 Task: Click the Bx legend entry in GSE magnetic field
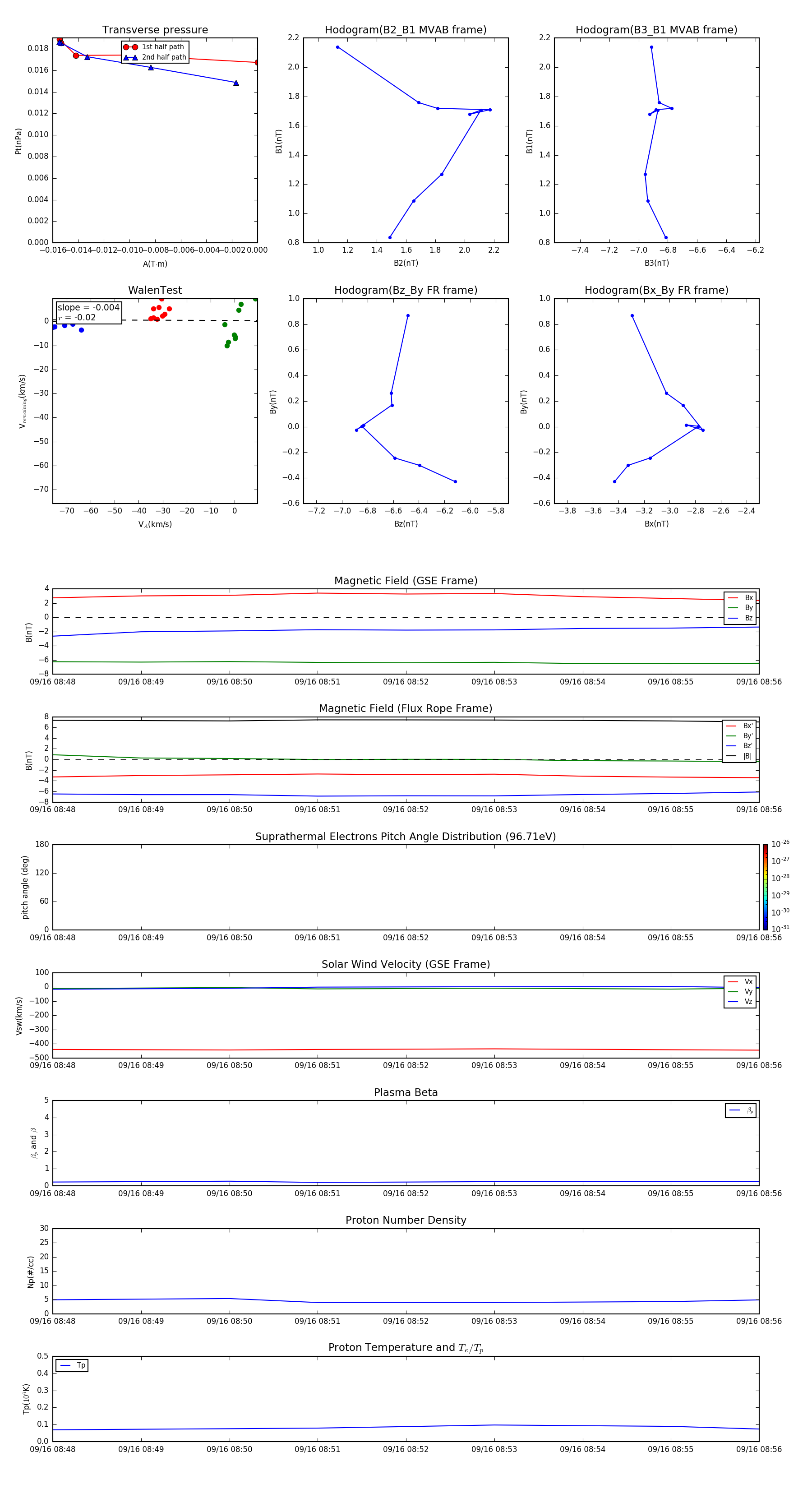click(740, 598)
